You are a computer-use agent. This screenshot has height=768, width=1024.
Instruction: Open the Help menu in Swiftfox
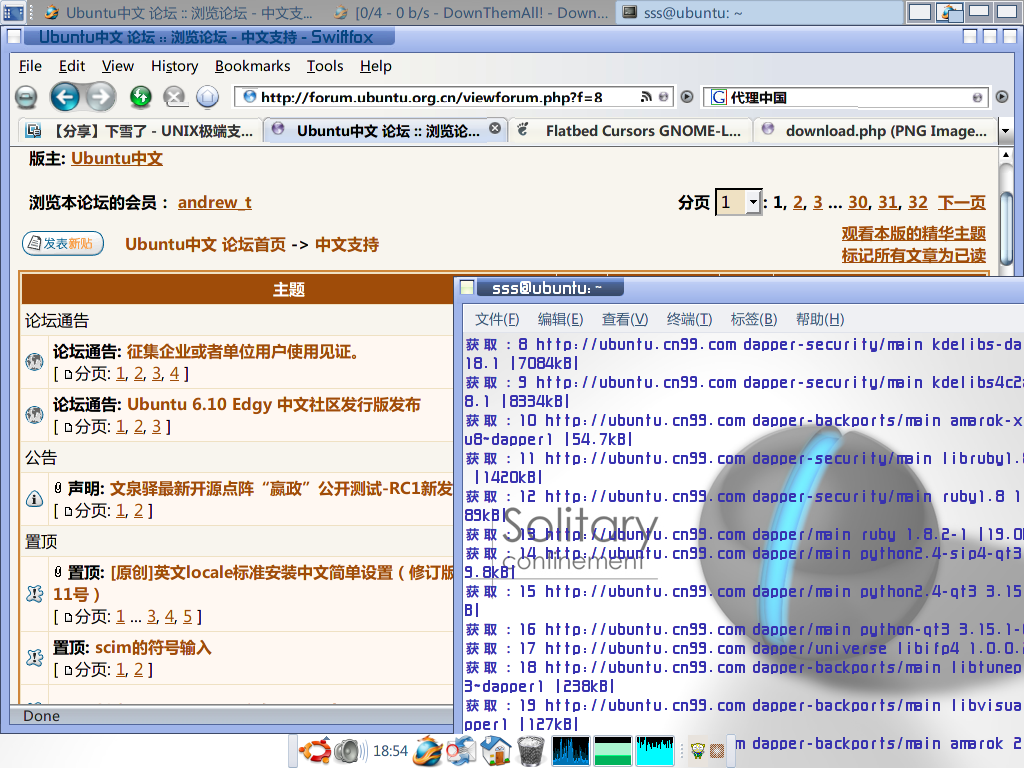pos(376,66)
